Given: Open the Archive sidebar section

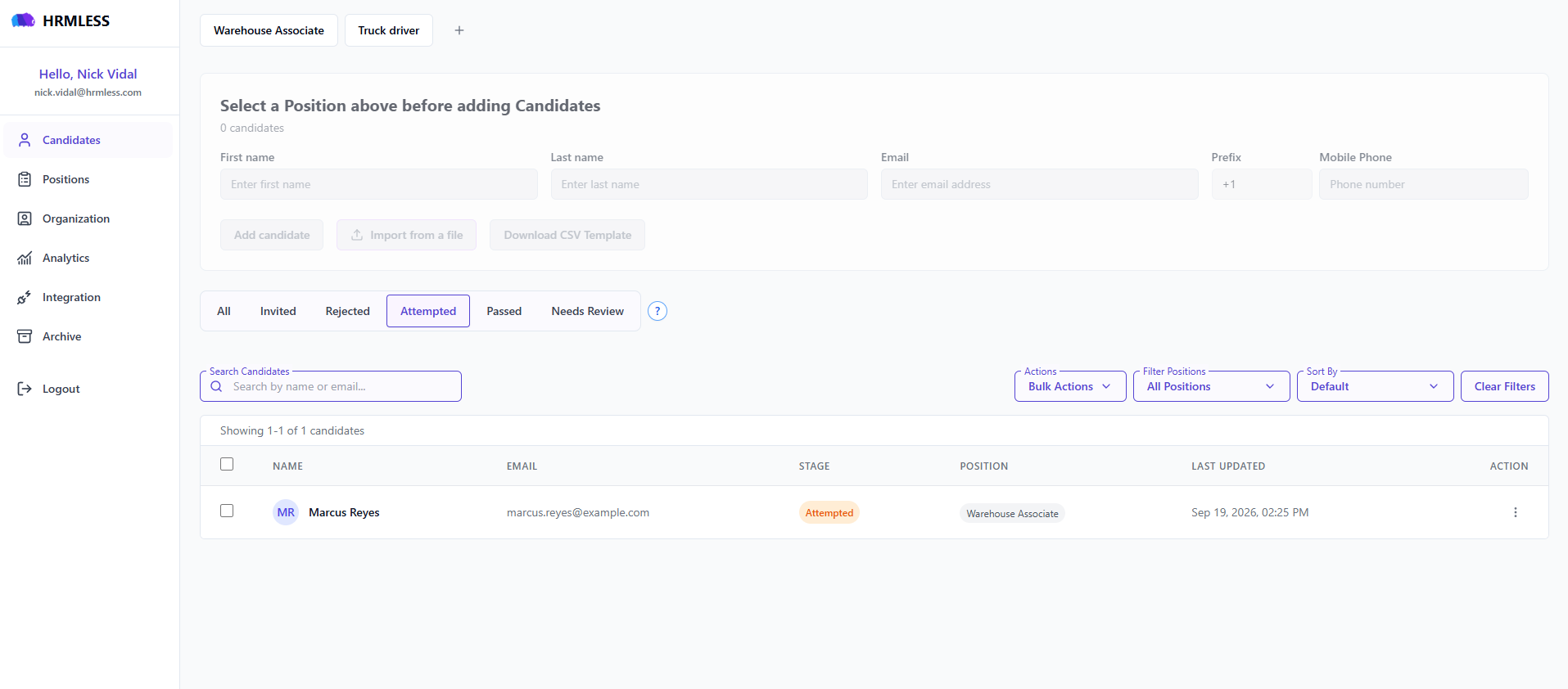Looking at the screenshot, I should [x=88, y=336].
